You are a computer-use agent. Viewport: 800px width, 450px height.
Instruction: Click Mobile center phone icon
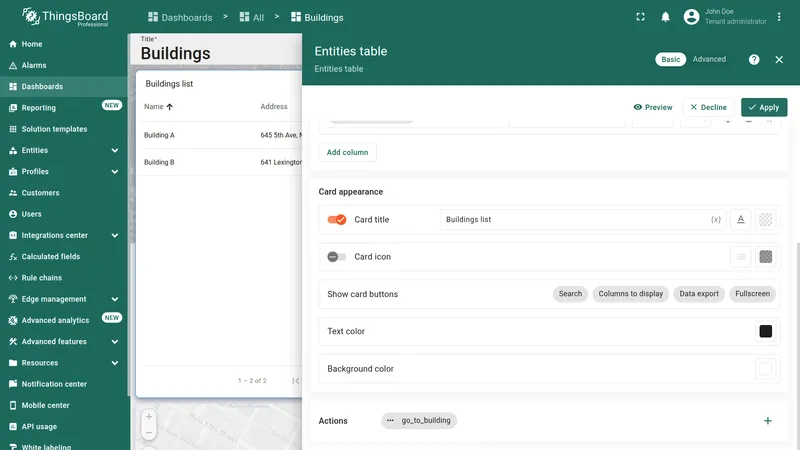(x=13, y=405)
